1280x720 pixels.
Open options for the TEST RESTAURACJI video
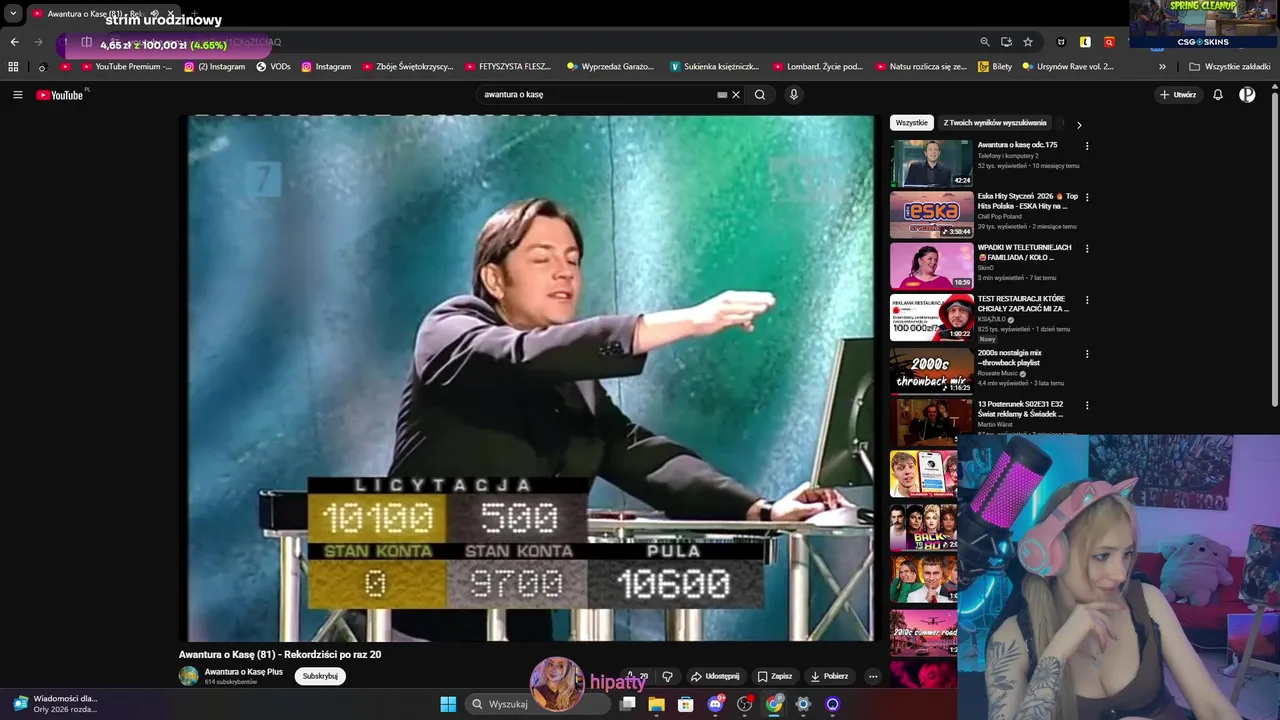click(1087, 300)
